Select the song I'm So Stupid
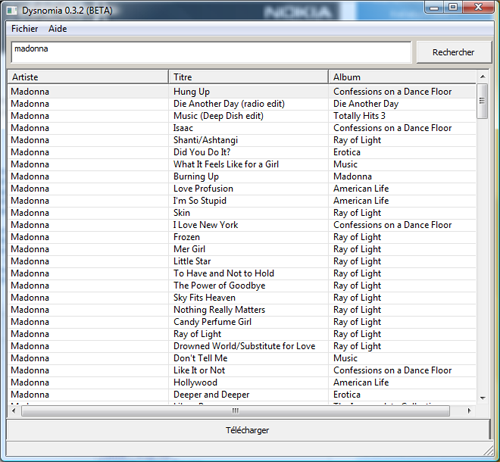 pyautogui.click(x=200, y=201)
